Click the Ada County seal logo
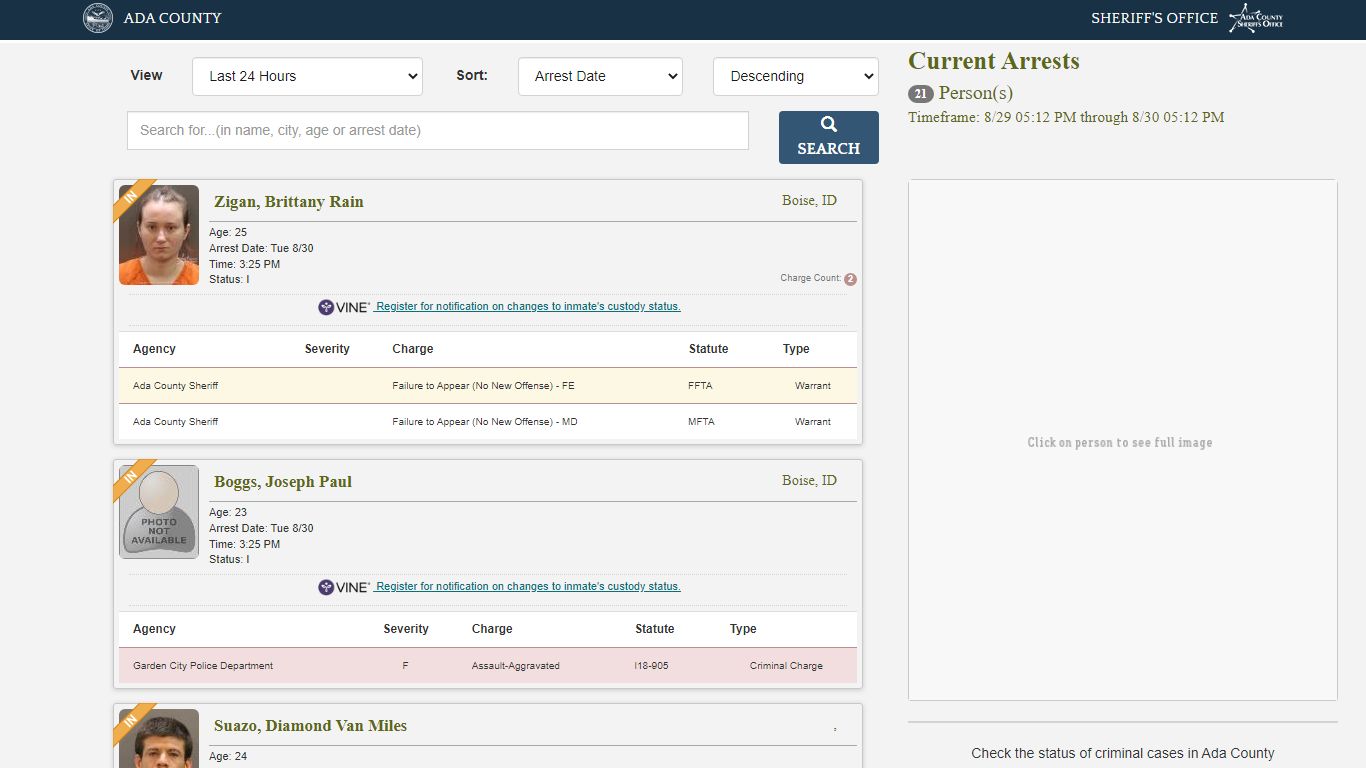This screenshot has height=768, width=1366. coord(98,18)
